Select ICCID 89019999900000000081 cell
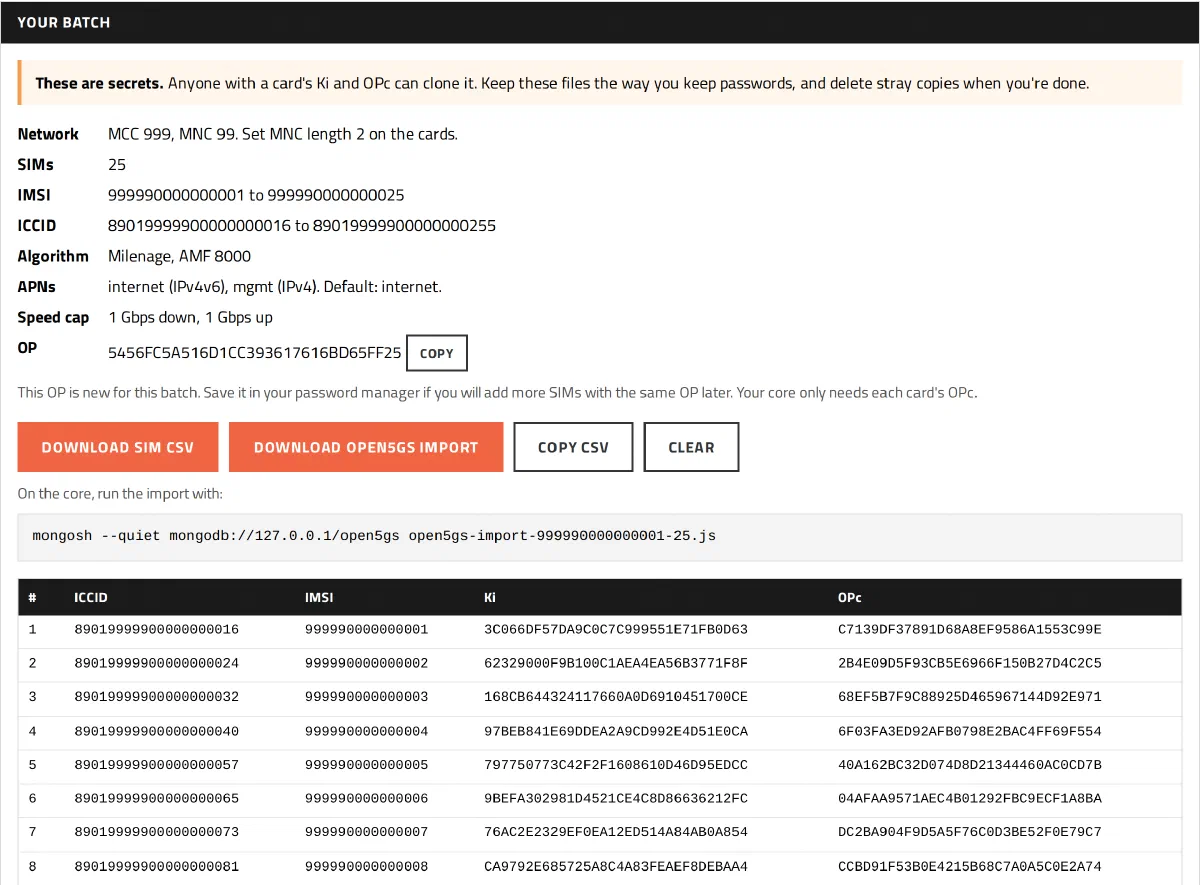This screenshot has height=885, width=1200. click(156, 867)
